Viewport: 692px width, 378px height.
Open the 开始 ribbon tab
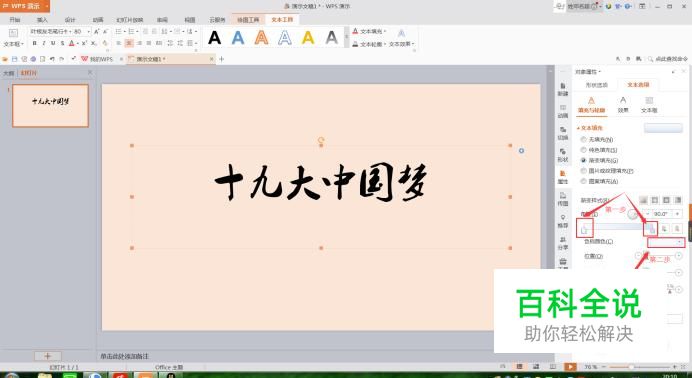pos(15,20)
